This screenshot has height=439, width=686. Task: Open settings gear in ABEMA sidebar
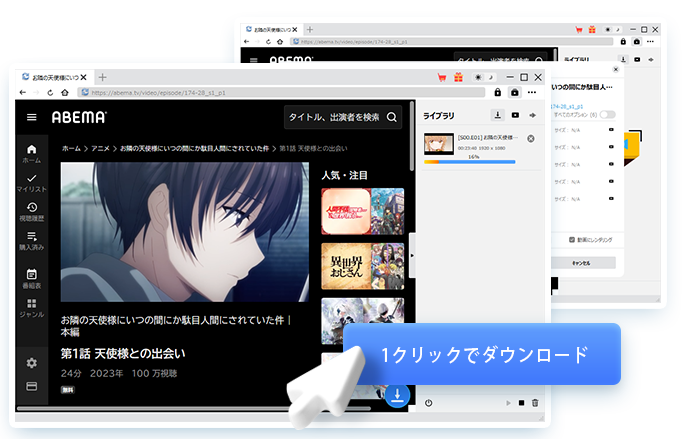[x=32, y=362]
